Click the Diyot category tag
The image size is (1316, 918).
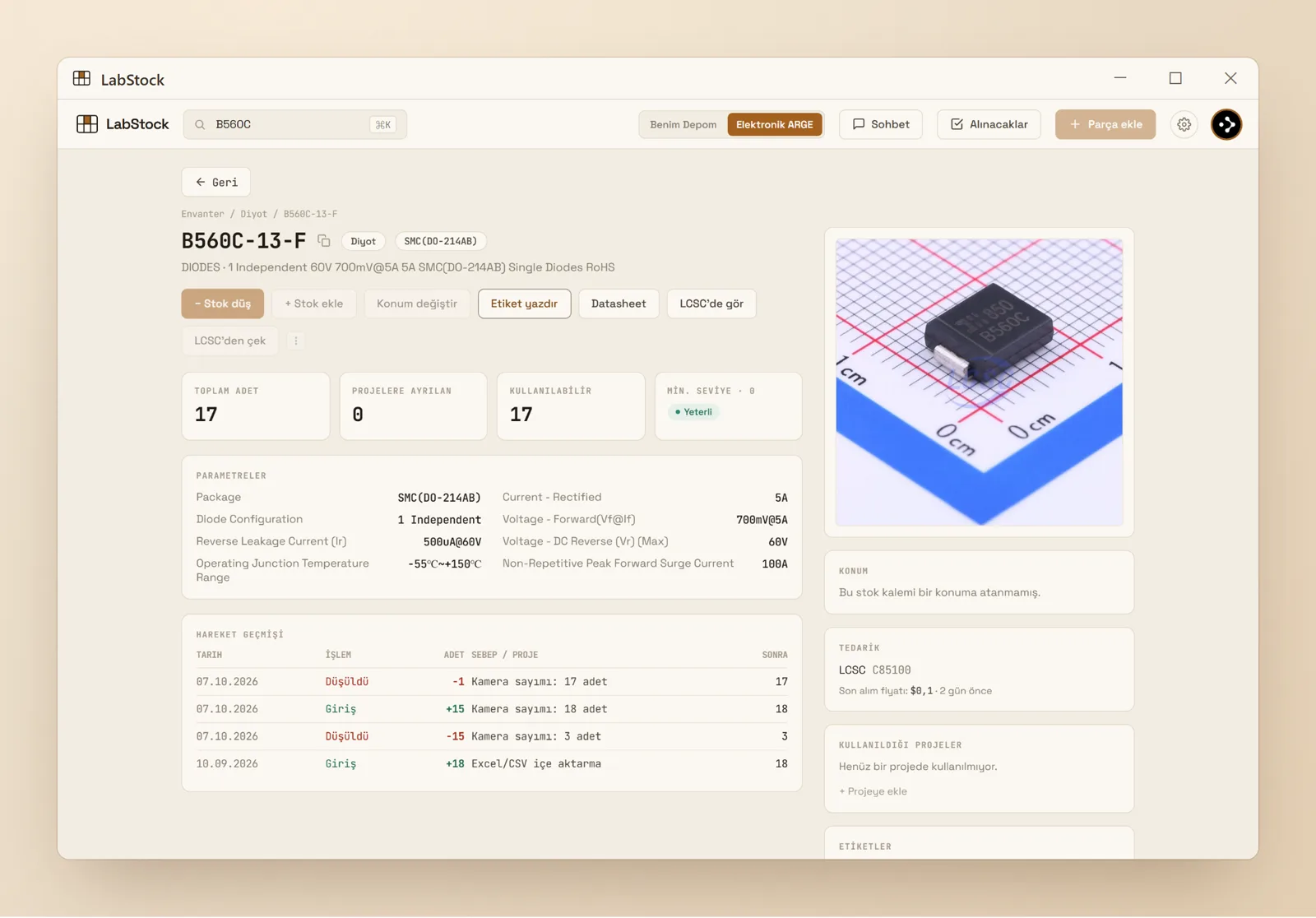(x=363, y=241)
